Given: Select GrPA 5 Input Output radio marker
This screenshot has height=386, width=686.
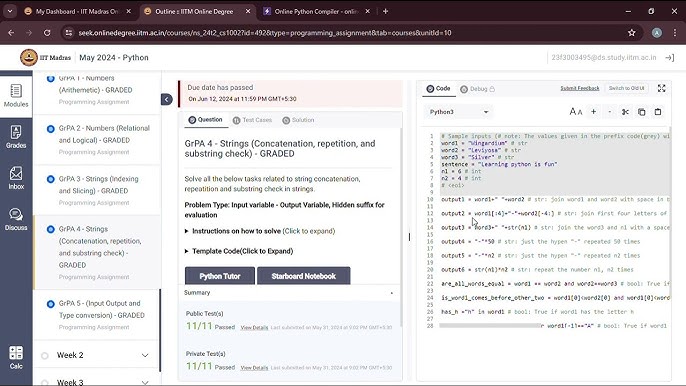Looking at the screenshot, I should tap(51, 304).
